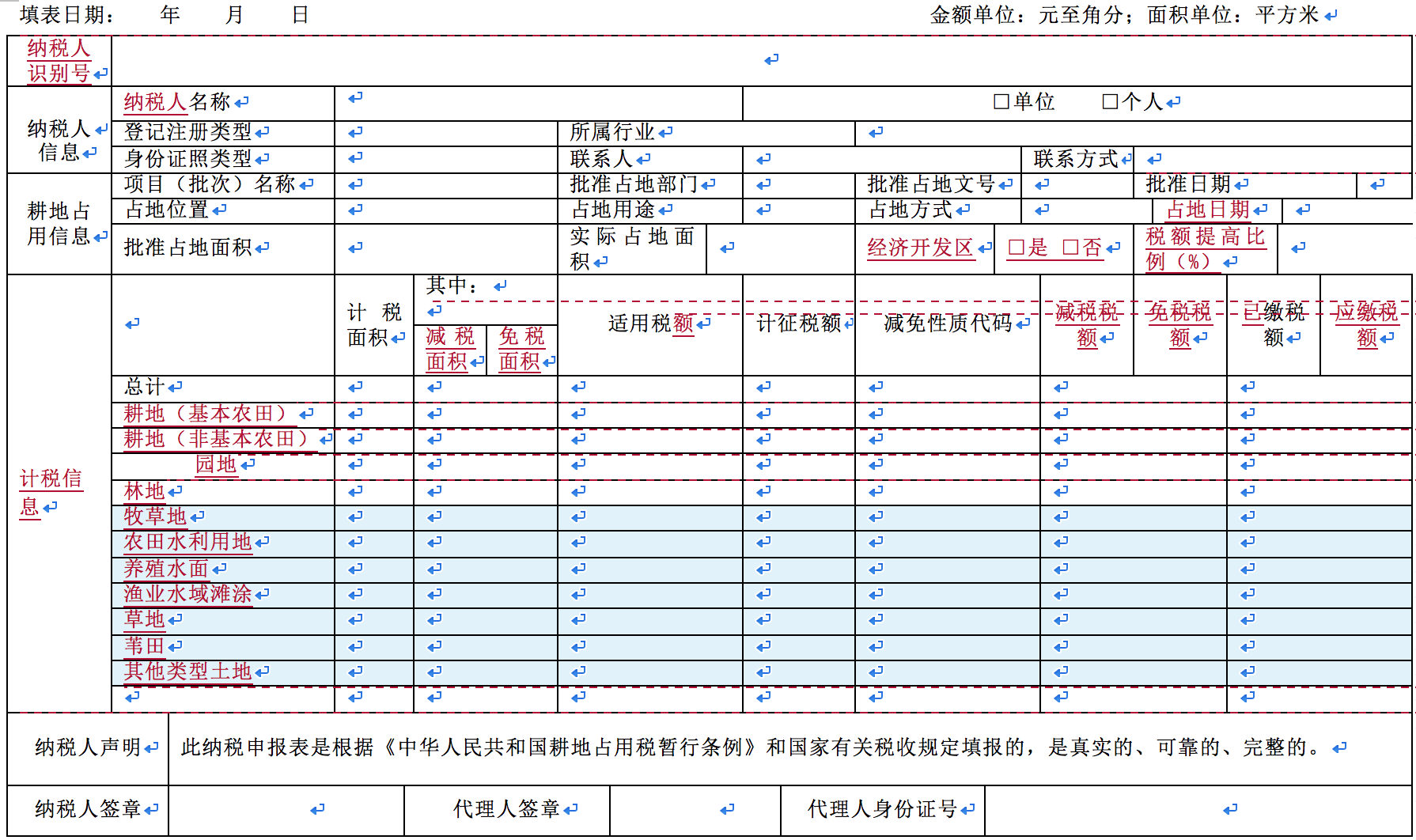Click the 占地方式 label
1416x840 pixels.
(911, 210)
